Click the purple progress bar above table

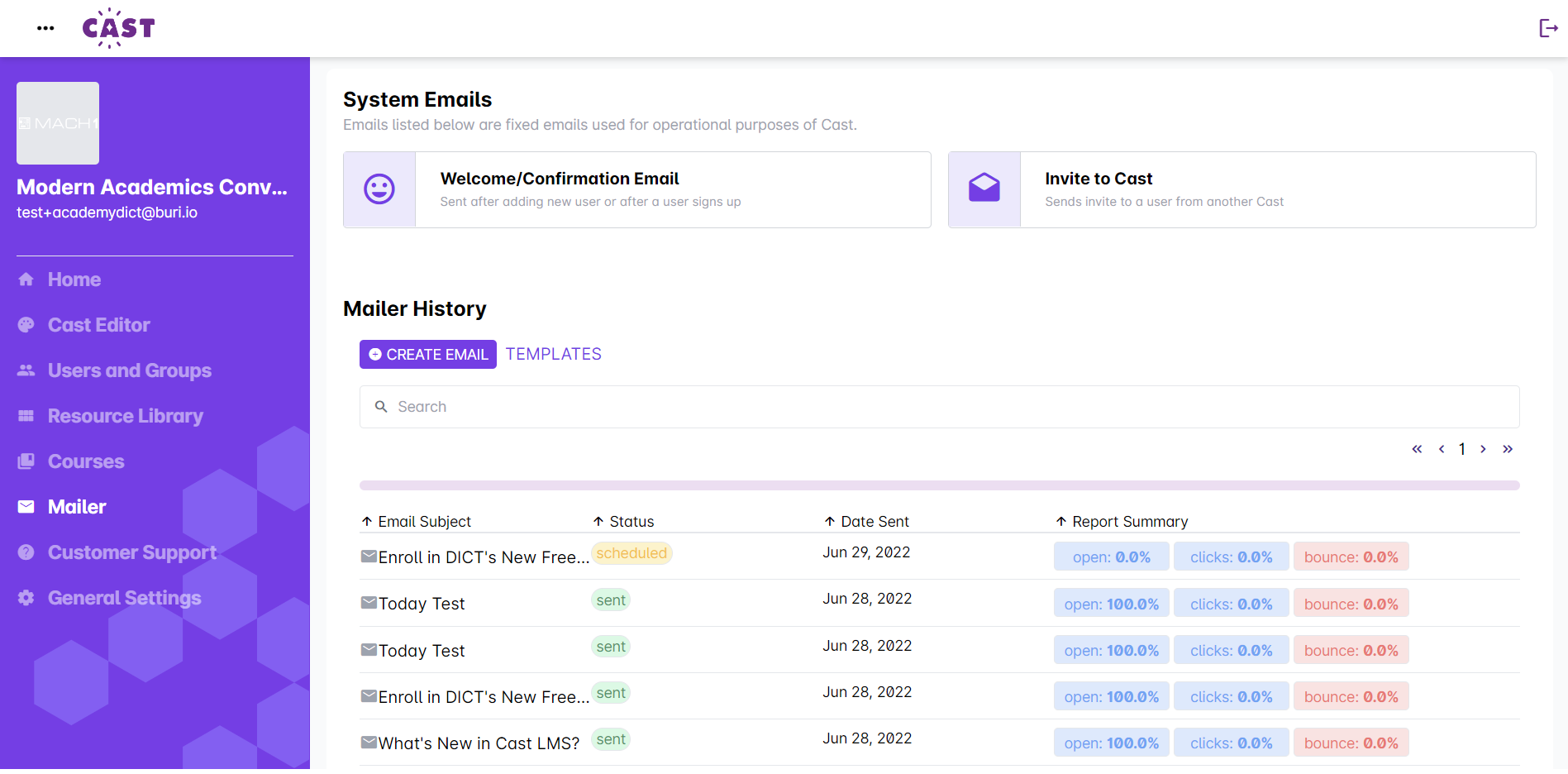(939, 485)
